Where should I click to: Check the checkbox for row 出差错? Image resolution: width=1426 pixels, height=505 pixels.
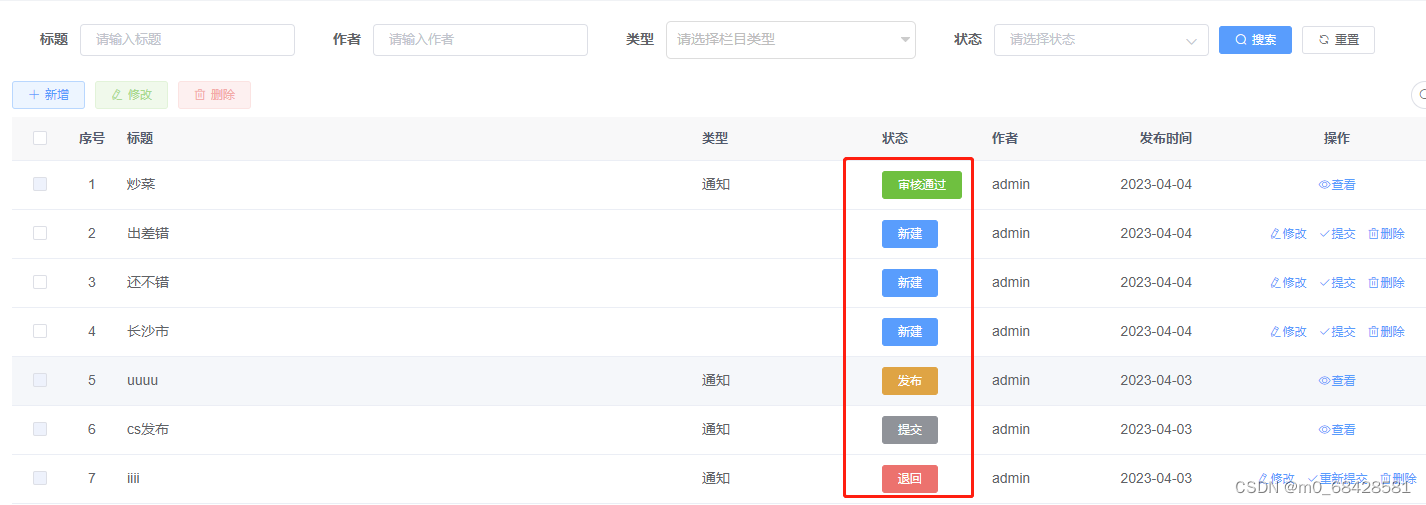click(40, 233)
